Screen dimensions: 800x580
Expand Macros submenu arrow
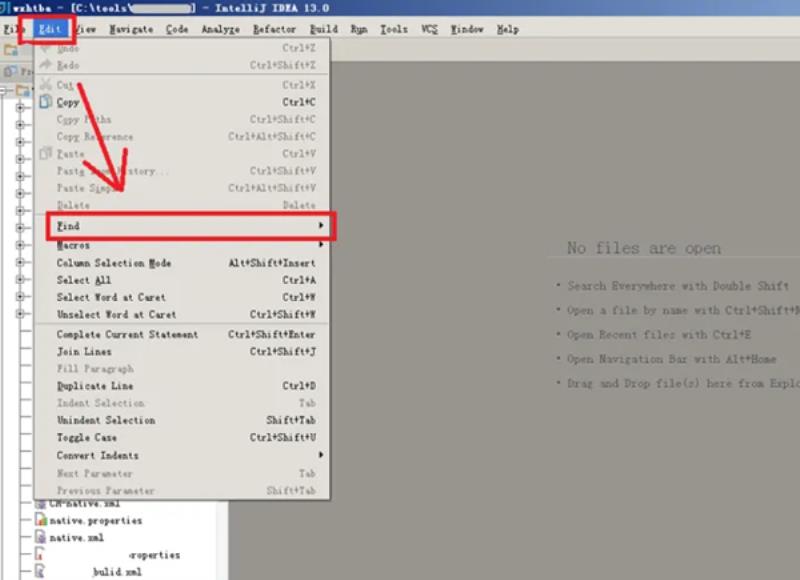pyautogui.click(x=321, y=245)
